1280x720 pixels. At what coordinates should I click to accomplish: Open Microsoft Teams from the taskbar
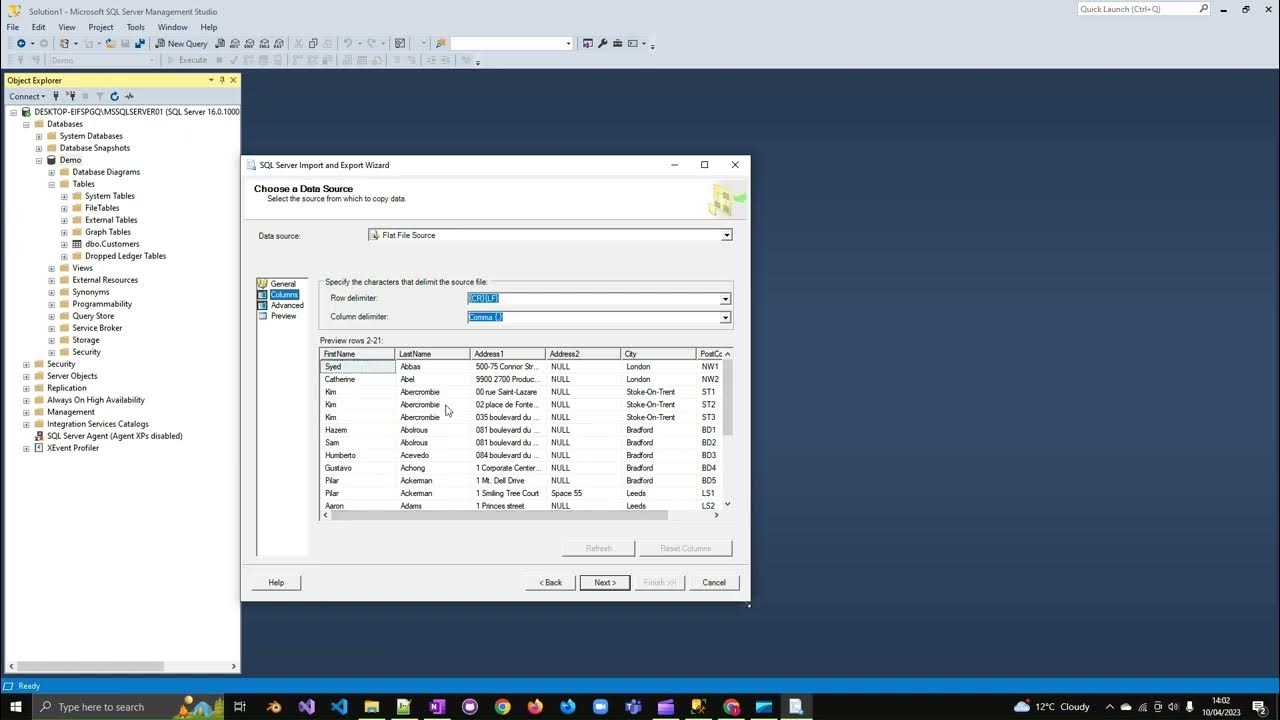633,707
